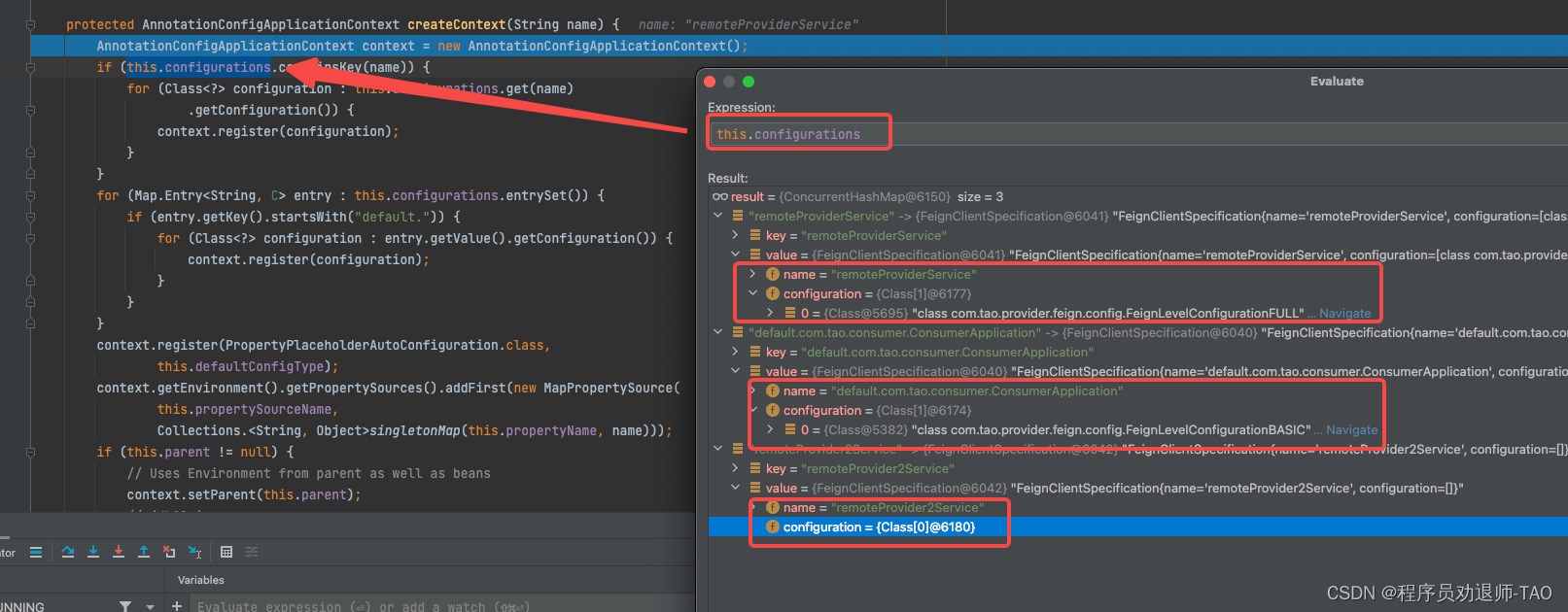This screenshot has height=612, width=1568.
Task: Click the Trace Current Stream Chain icon
Action: (x=252, y=552)
